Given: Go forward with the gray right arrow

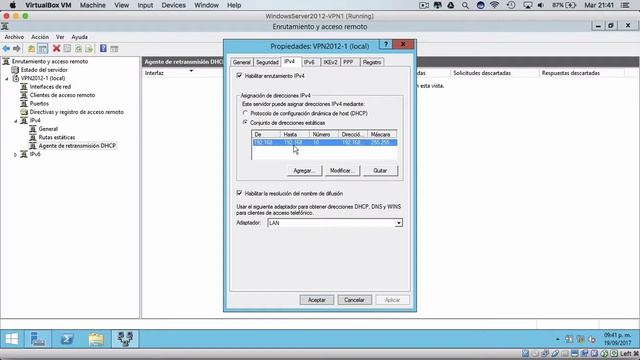Looking at the screenshot, I should (17, 49).
